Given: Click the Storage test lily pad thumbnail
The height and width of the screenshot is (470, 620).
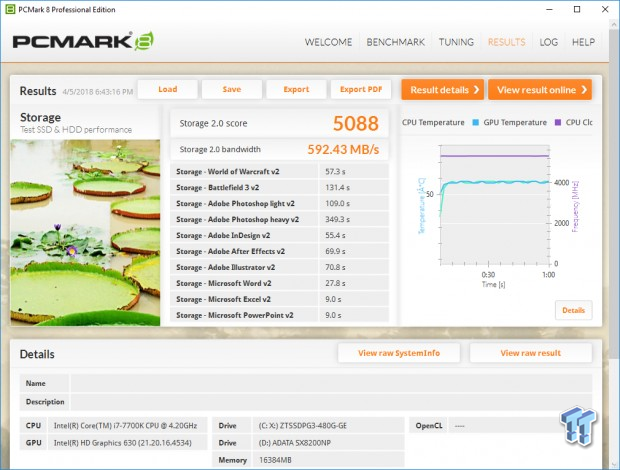Looking at the screenshot, I should 84,232.
